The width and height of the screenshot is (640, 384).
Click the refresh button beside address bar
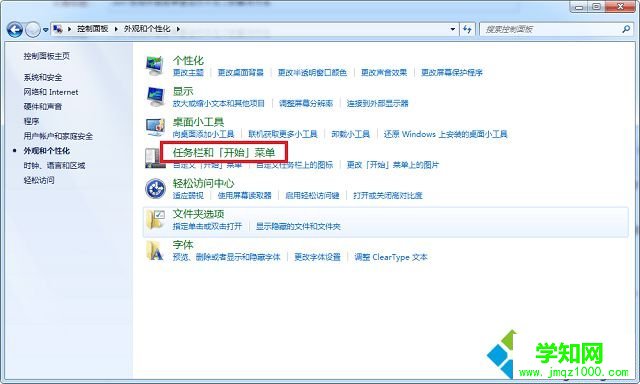coord(467,29)
